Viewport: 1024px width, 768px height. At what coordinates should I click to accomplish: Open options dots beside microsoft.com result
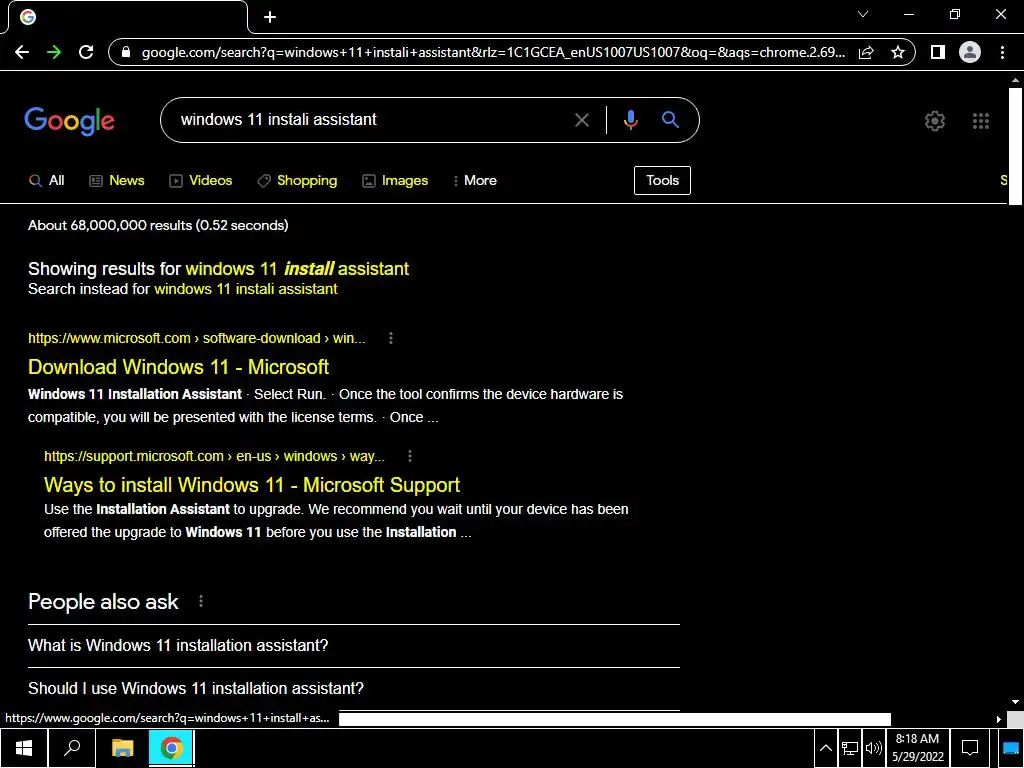coord(391,338)
